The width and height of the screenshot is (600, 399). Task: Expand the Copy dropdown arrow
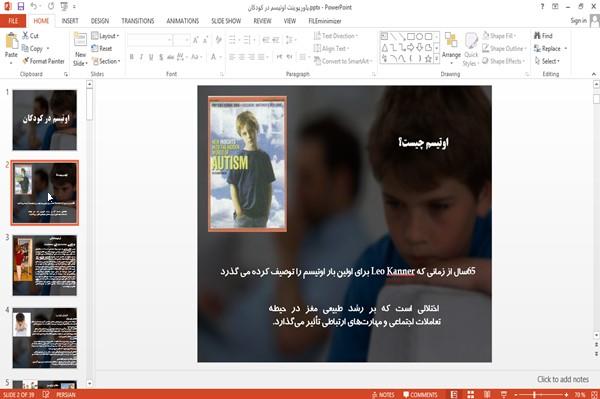click(48, 48)
